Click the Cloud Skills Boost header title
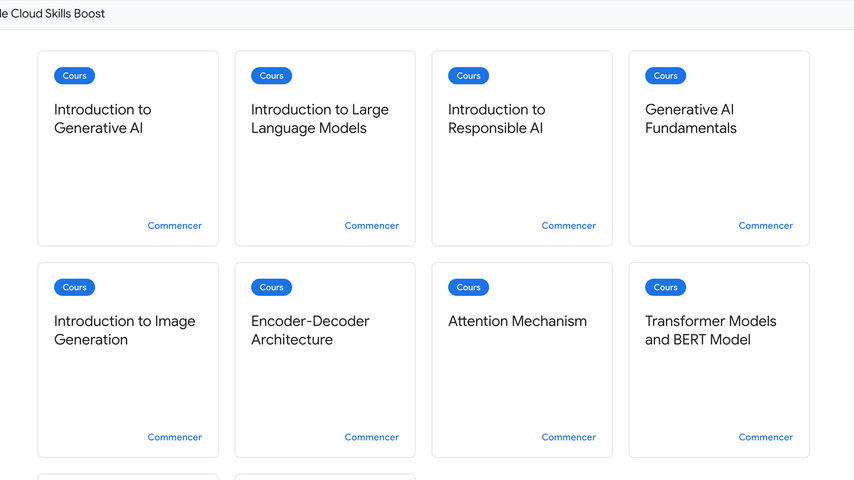The width and height of the screenshot is (854, 480). coord(52,14)
